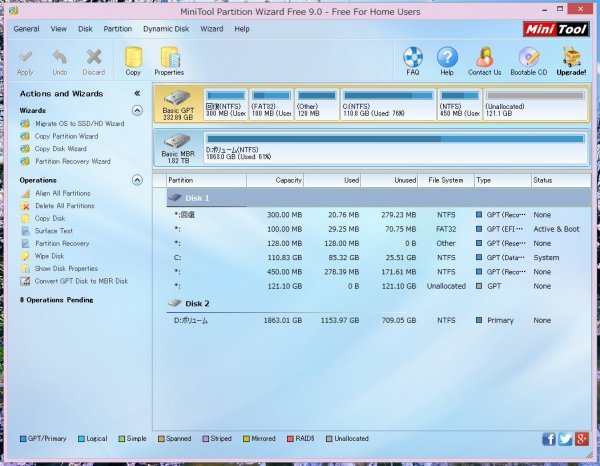This screenshot has height=466, width=600.
Task: Select the Basic GPT 232.89 GB disk
Action: [x=178, y=105]
